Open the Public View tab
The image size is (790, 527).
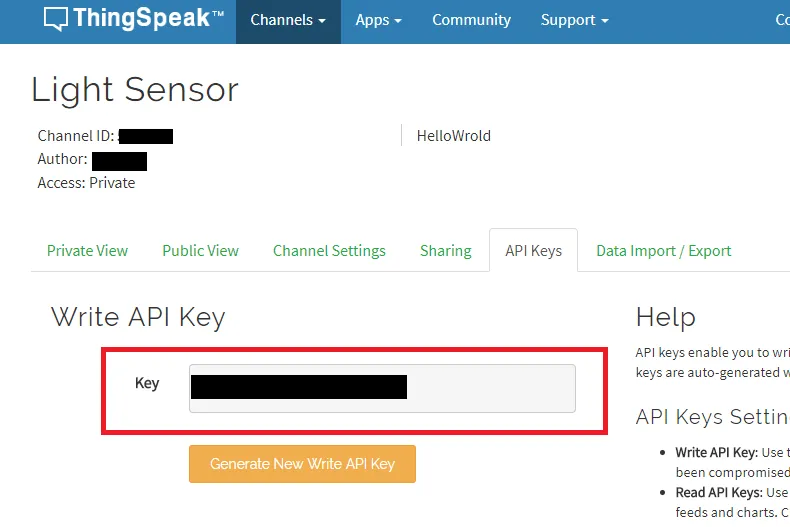[x=200, y=251]
